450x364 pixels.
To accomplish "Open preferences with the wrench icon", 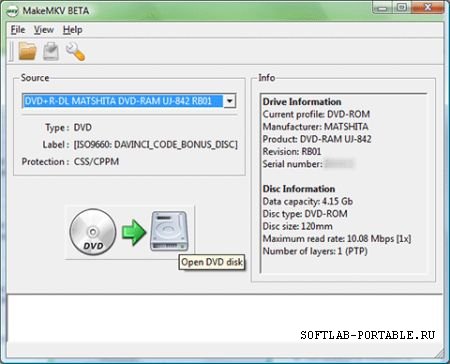I will (75, 52).
